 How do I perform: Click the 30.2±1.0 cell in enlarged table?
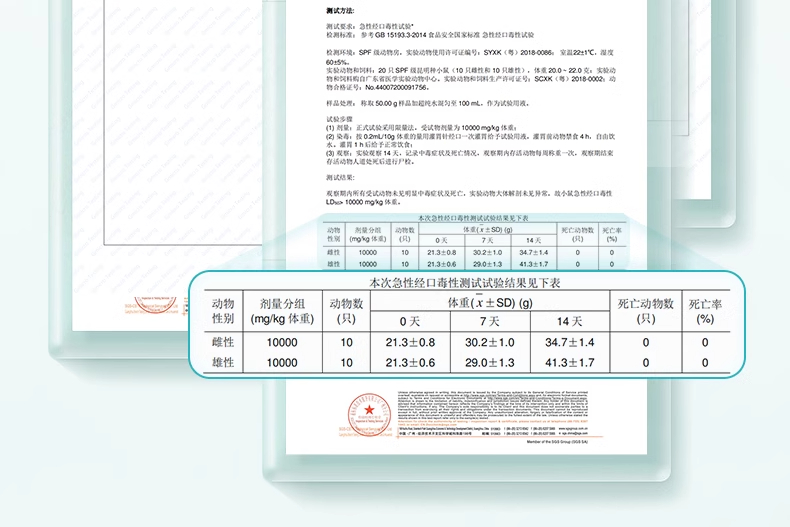click(x=489, y=342)
